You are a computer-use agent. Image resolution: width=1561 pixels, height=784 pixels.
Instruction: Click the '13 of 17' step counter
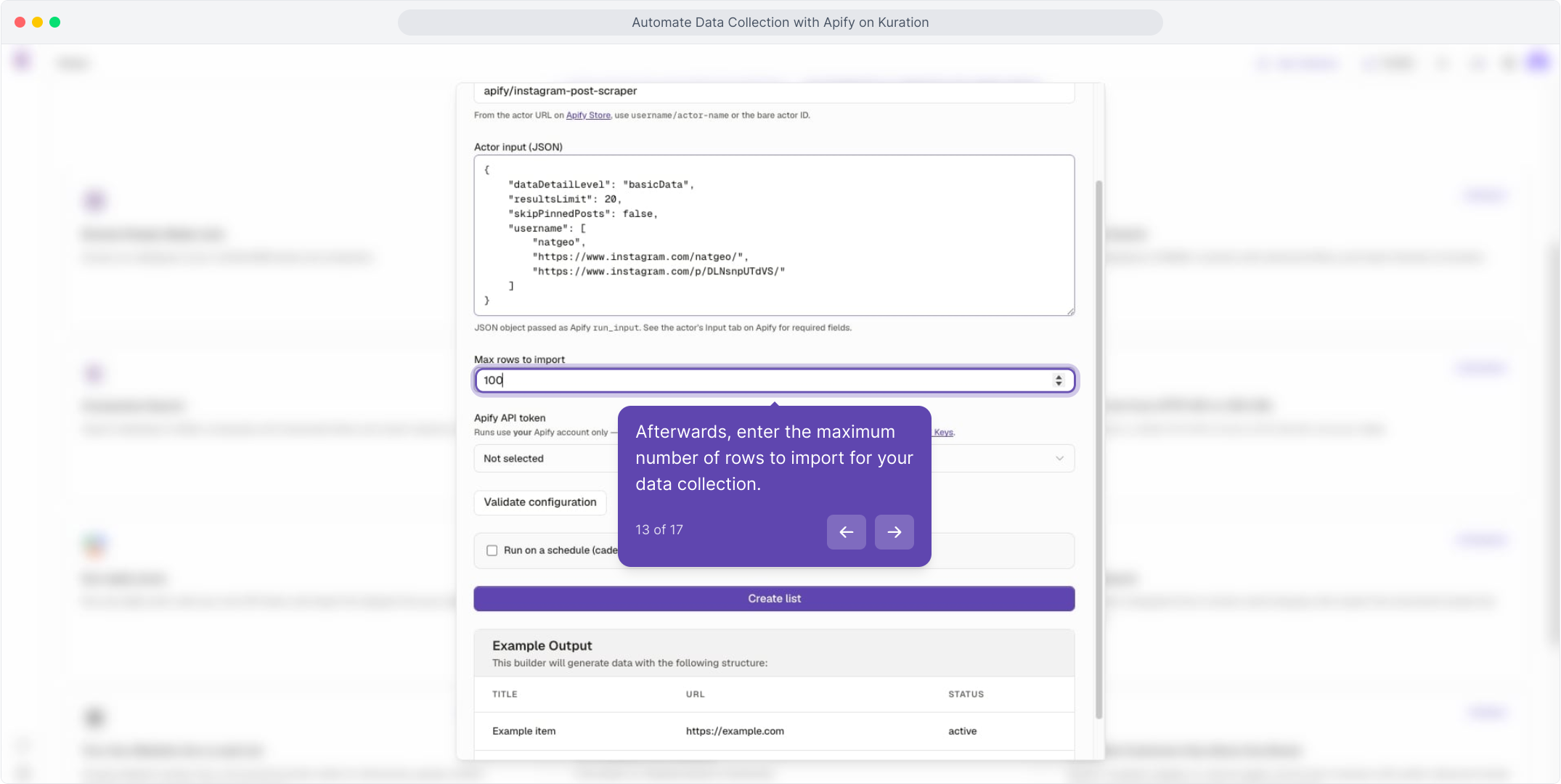point(659,530)
